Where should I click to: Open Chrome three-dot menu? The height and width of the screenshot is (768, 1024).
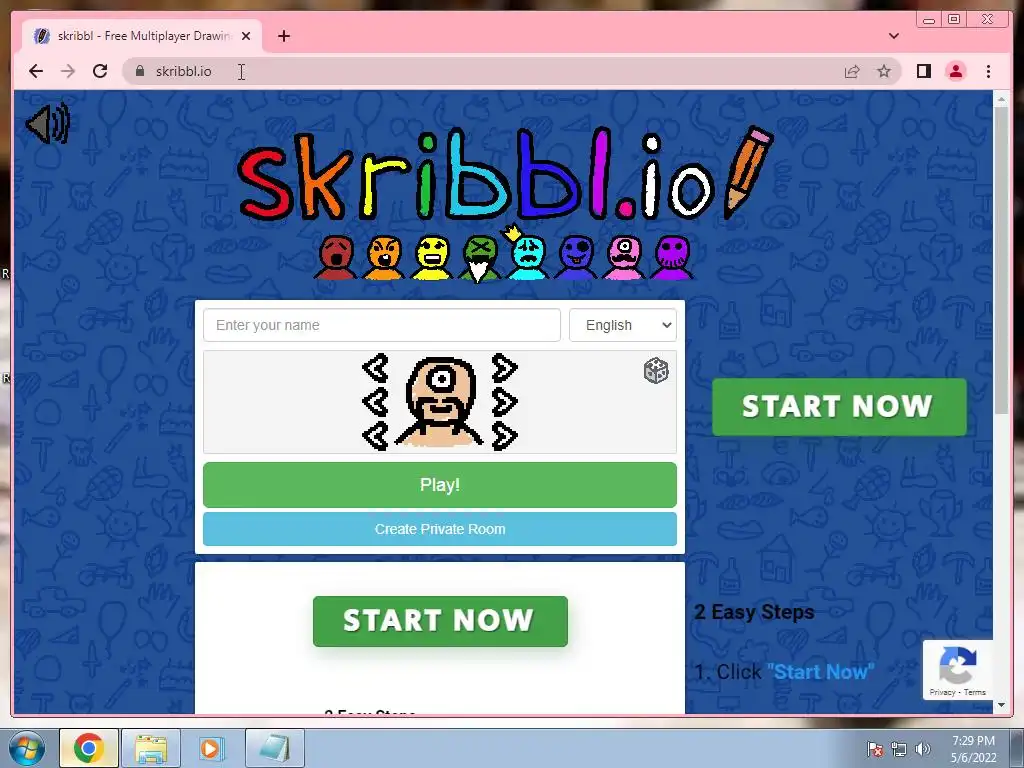pos(988,71)
